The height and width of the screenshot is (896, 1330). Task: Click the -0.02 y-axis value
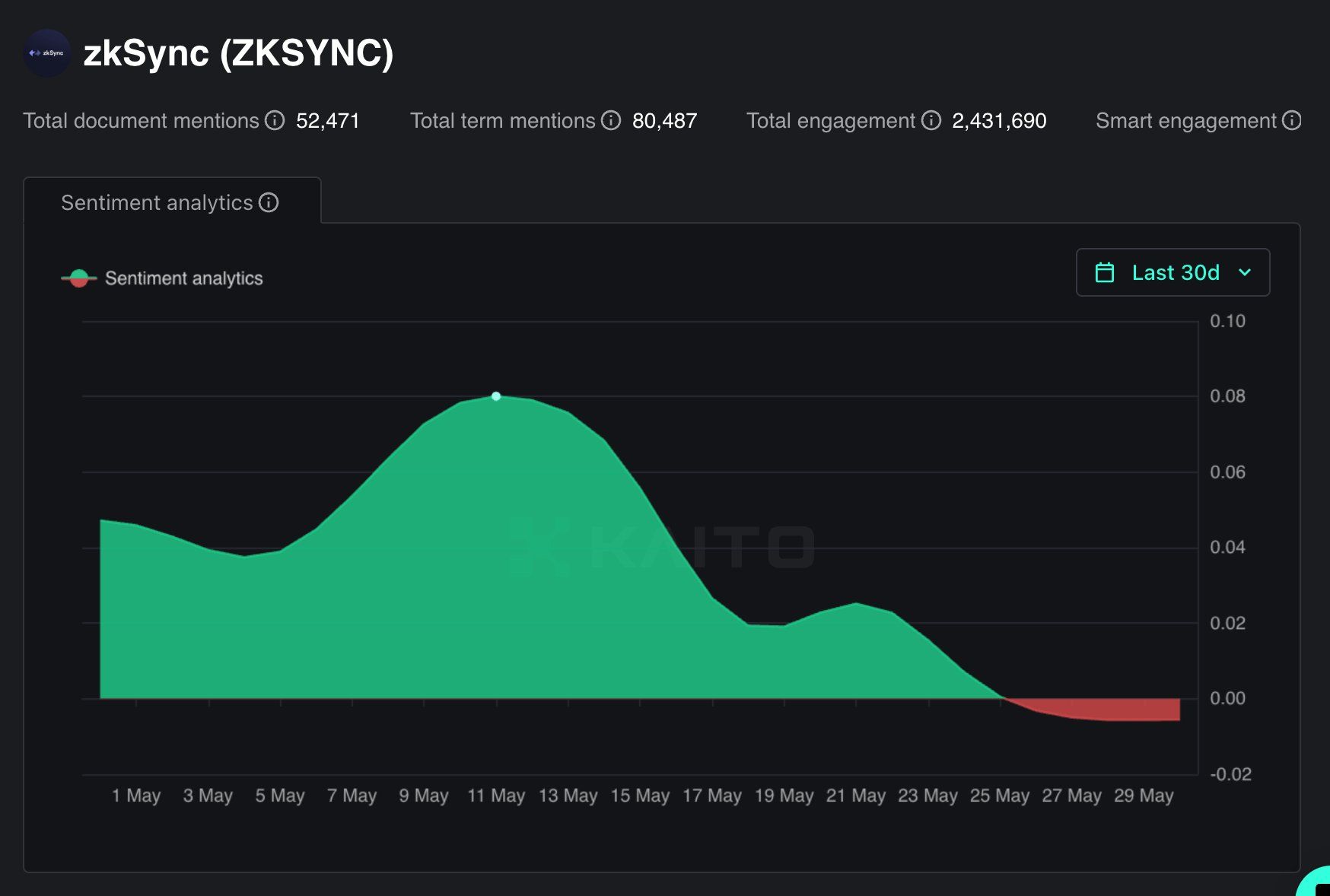click(x=1230, y=774)
